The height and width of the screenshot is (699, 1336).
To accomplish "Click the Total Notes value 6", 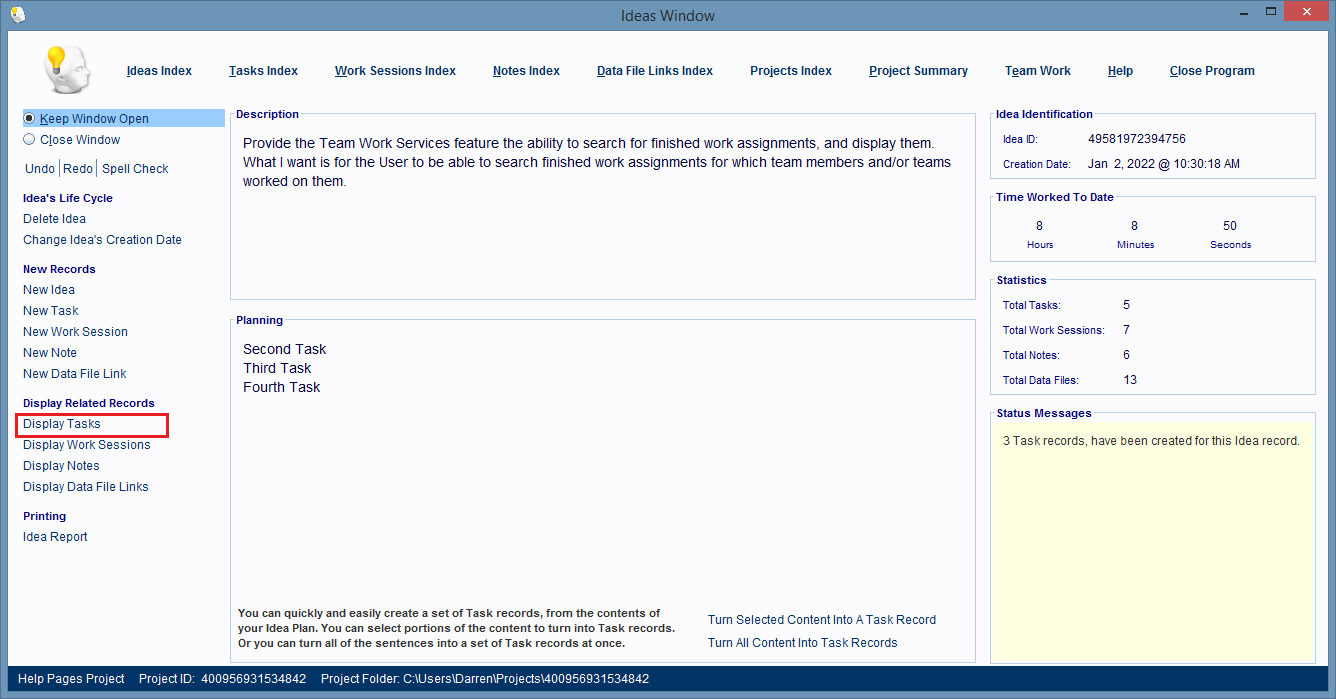I will point(1126,355).
